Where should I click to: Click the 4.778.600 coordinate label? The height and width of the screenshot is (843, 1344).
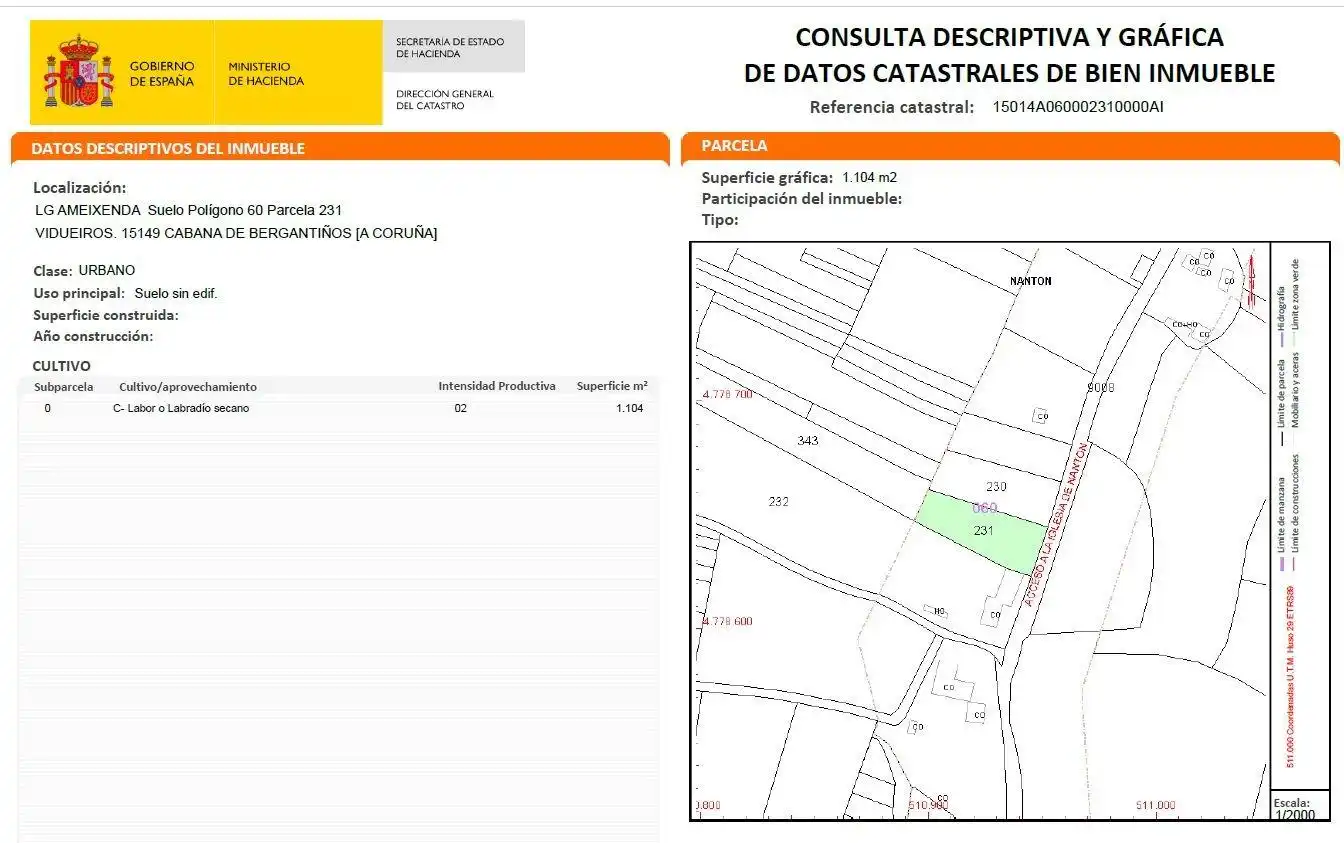pos(727,621)
